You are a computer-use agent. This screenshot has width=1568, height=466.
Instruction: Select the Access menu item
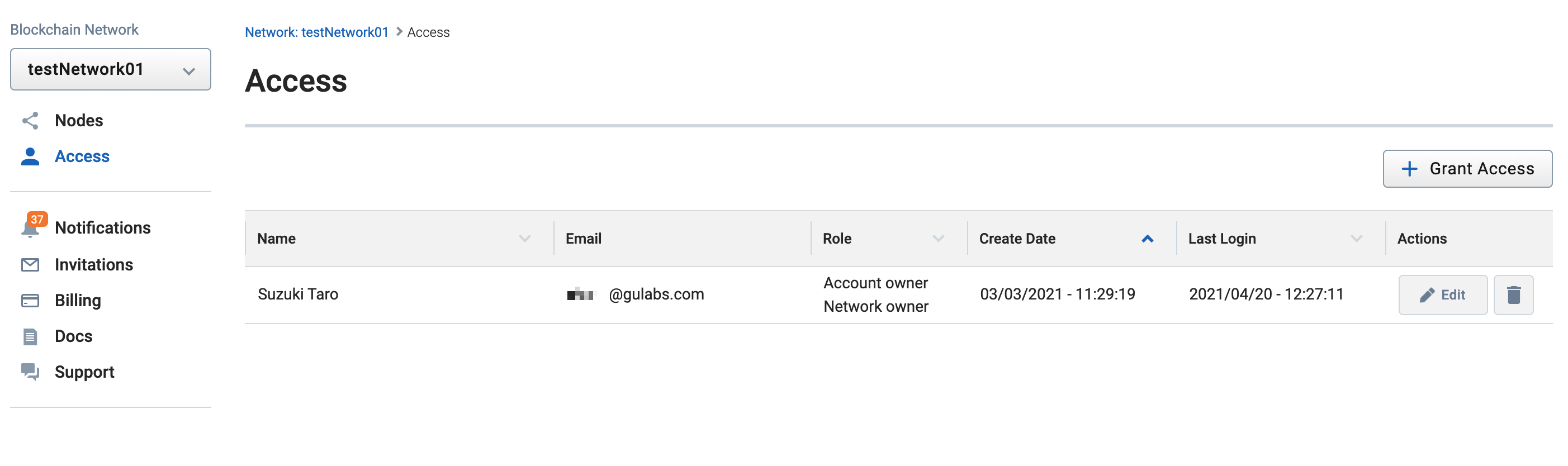[82, 156]
